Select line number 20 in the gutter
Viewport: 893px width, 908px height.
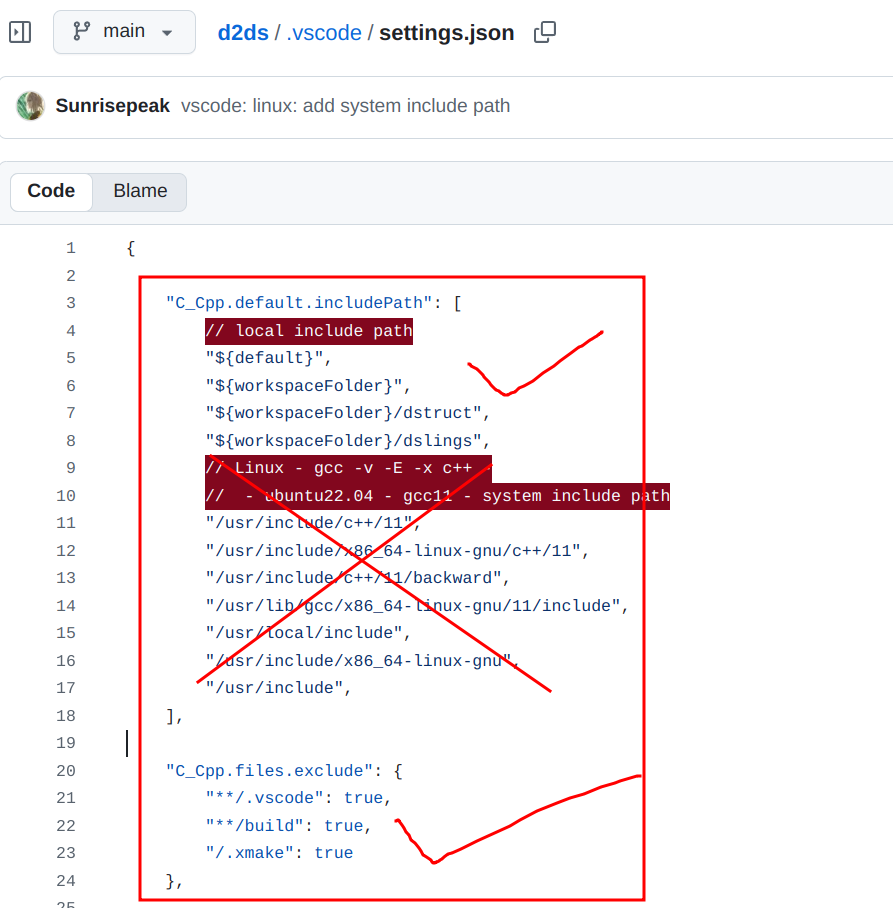(x=66, y=770)
